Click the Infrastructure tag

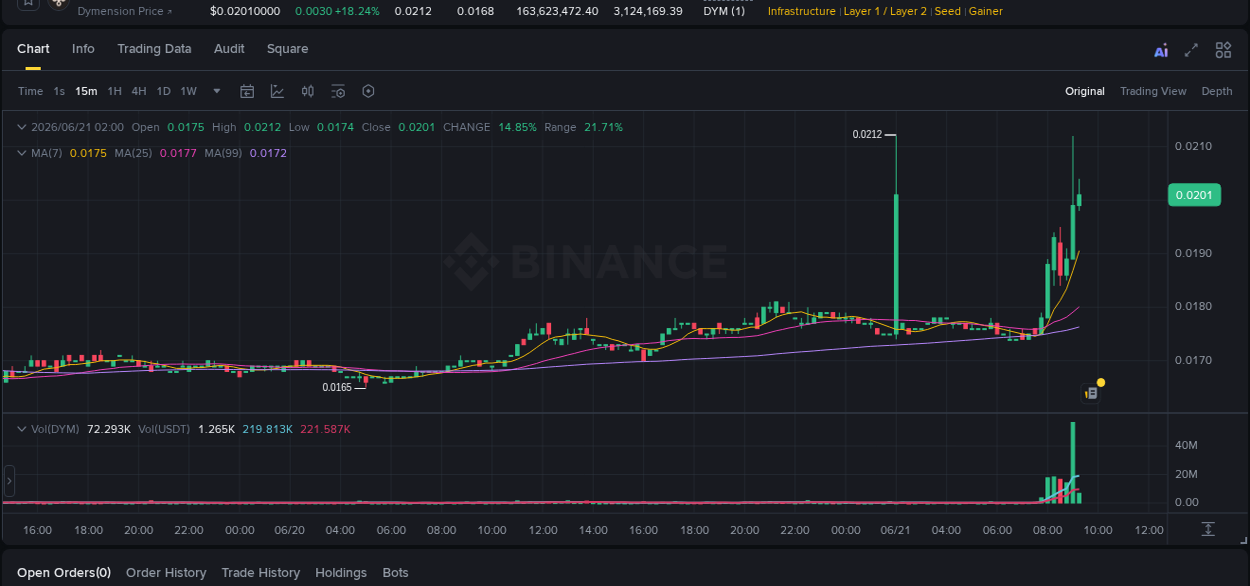pos(801,11)
